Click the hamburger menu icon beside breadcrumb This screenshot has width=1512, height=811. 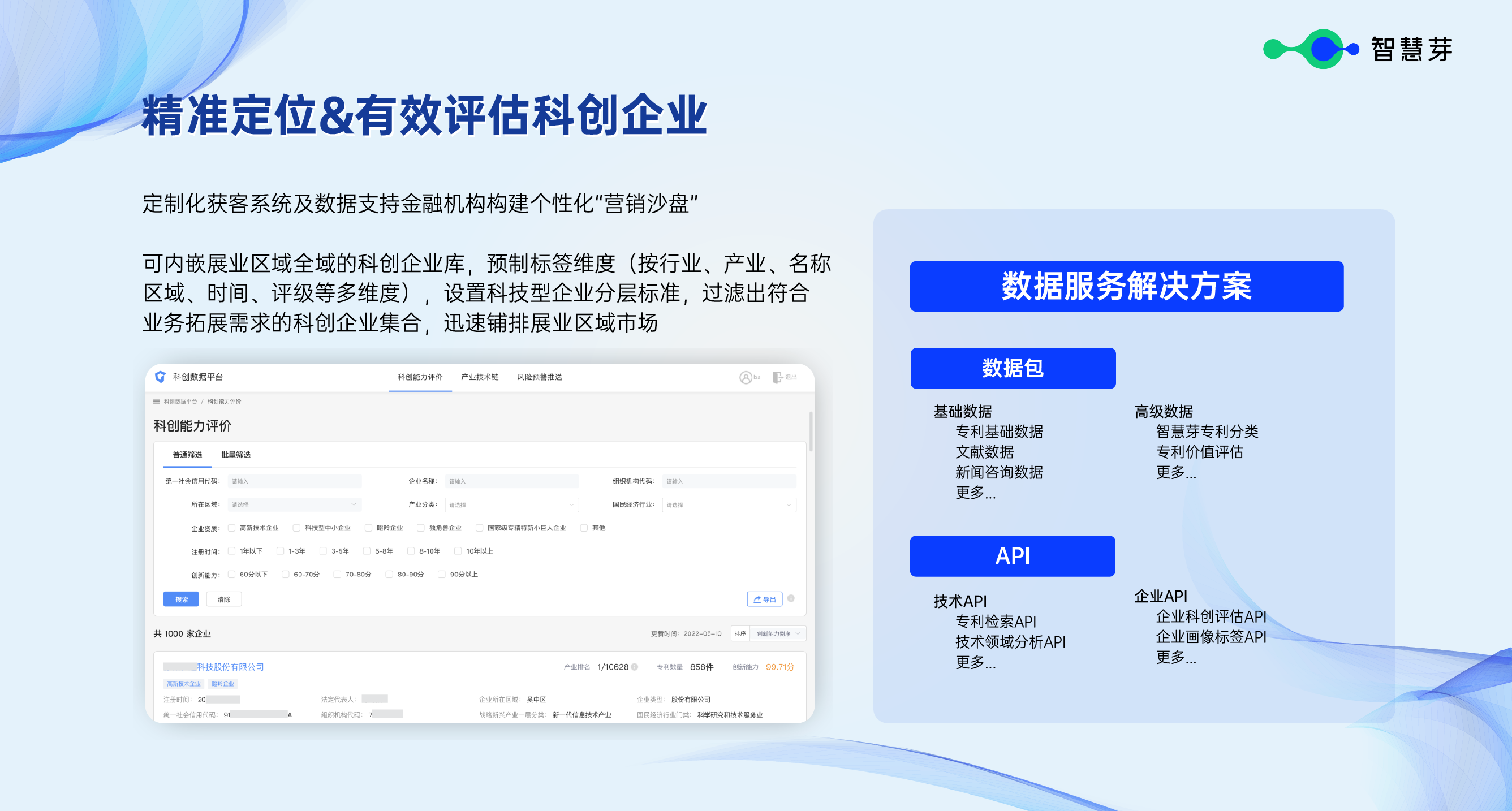pyautogui.click(x=157, y=402)
